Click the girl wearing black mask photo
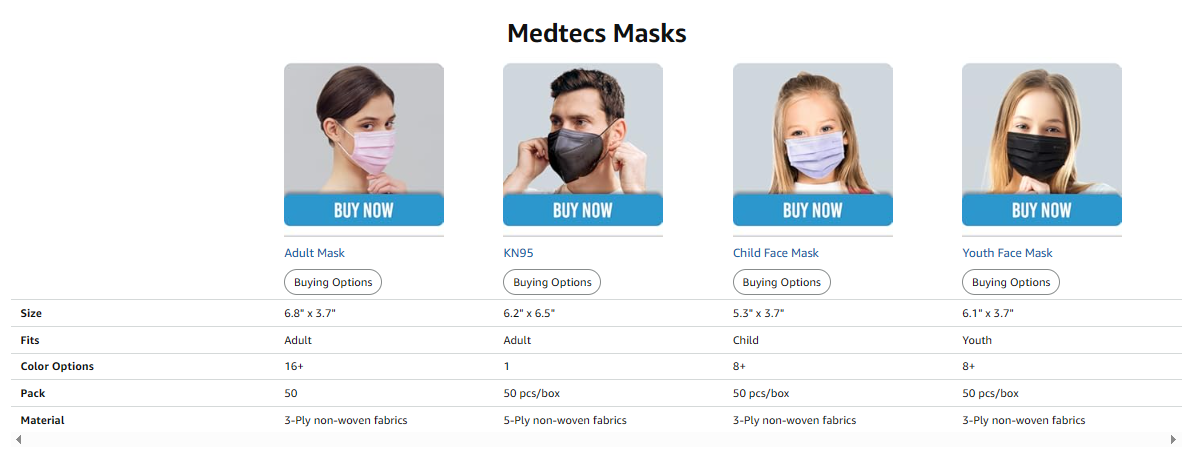1190x456 pixels. point(1041,128)
